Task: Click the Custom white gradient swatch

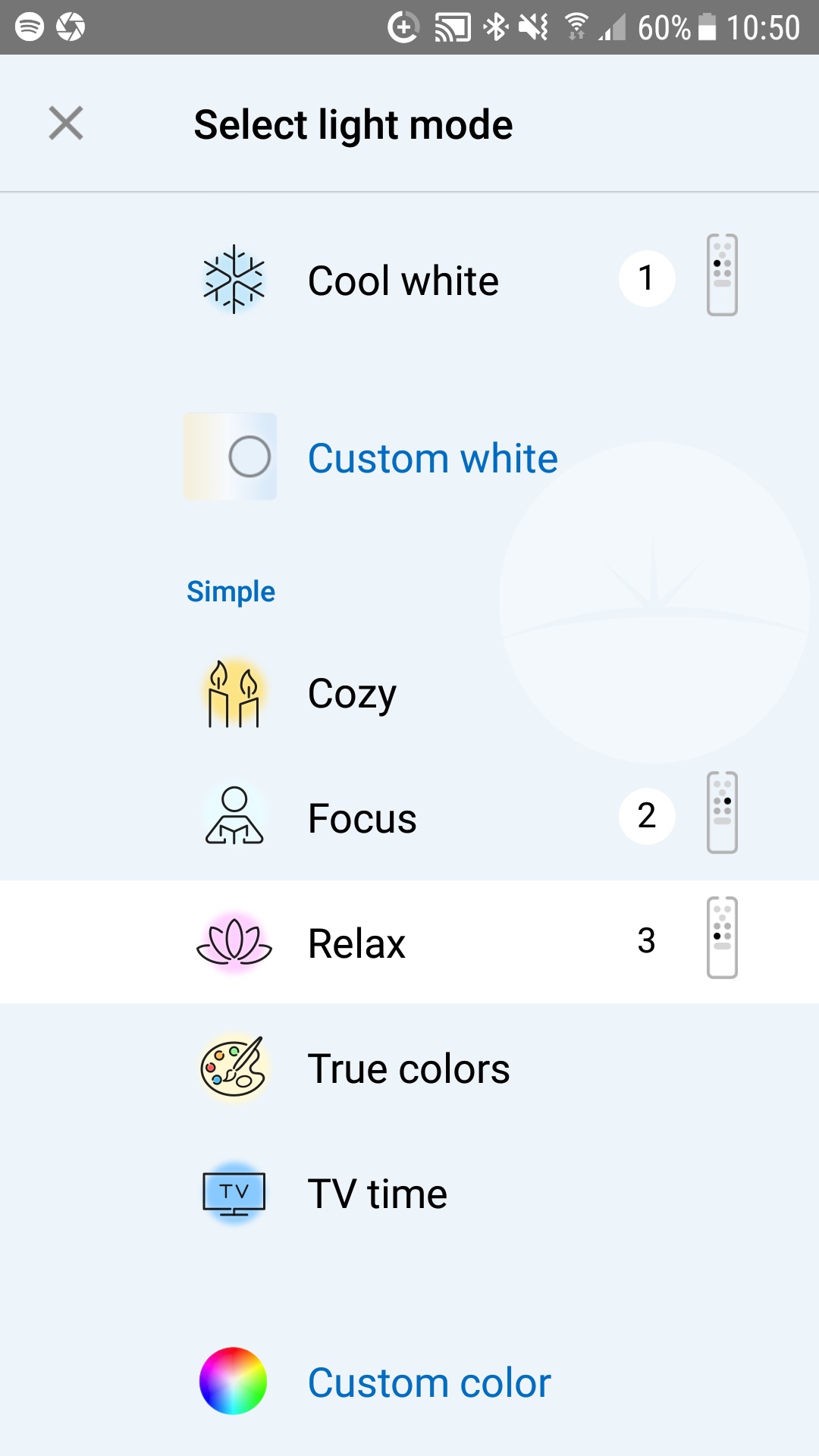Action: point(230,457)
